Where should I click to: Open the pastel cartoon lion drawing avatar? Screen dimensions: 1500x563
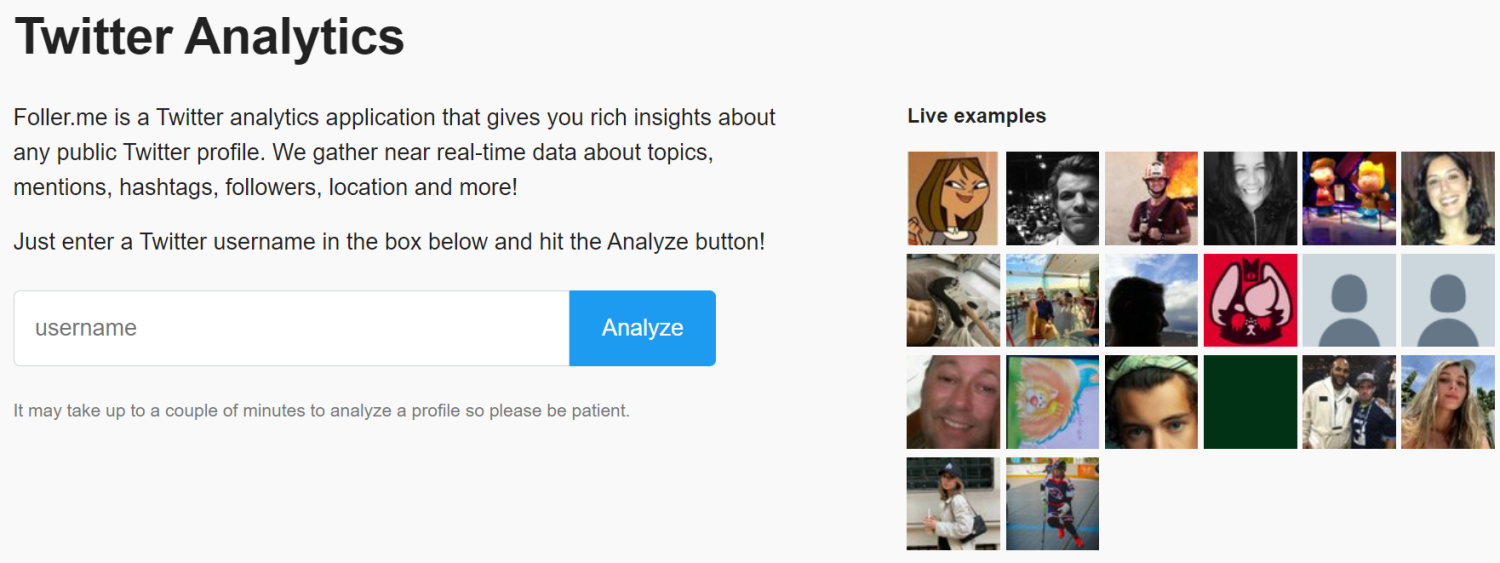point(1052,402)
